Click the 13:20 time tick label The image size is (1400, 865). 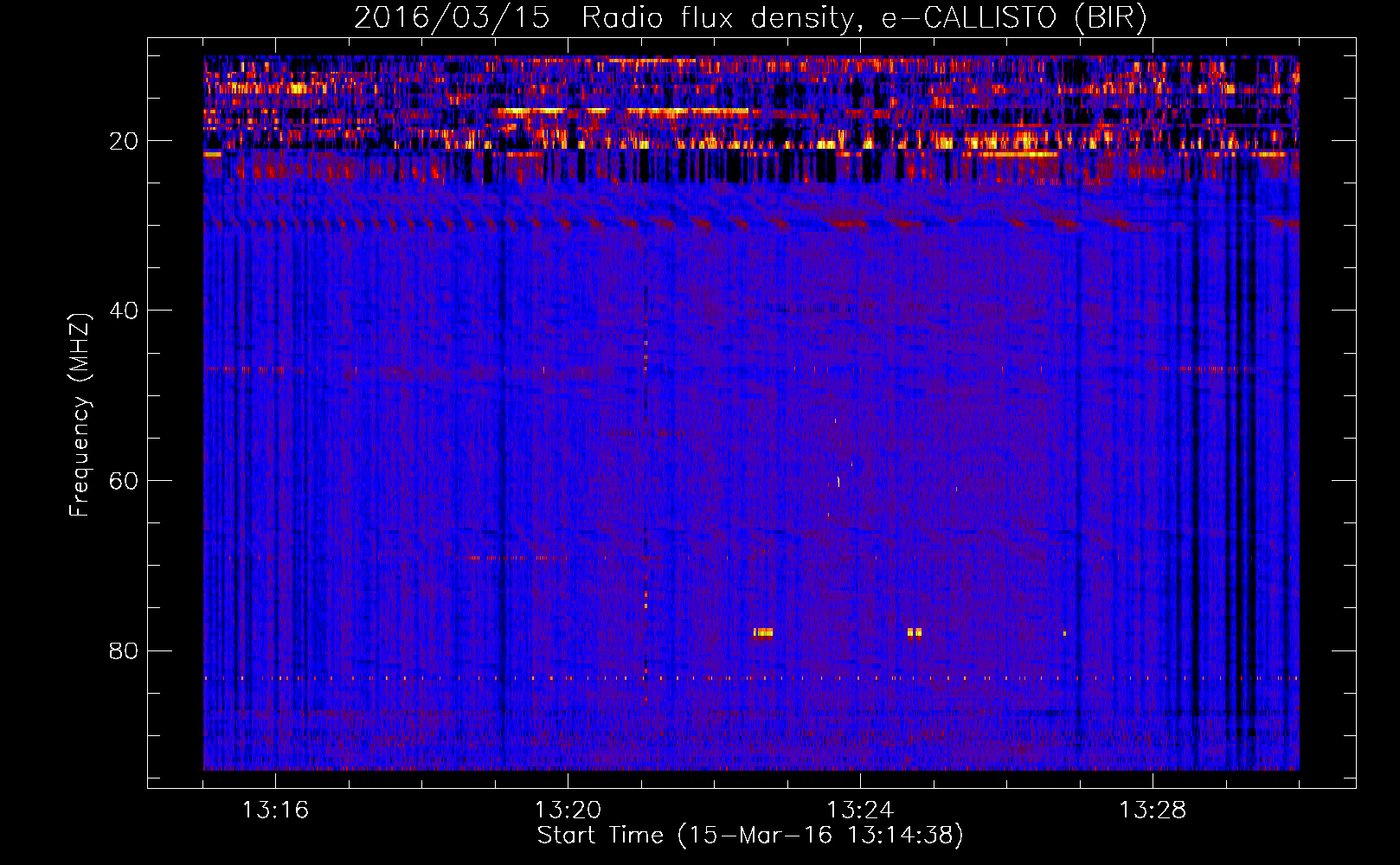(x=568, y=811)
